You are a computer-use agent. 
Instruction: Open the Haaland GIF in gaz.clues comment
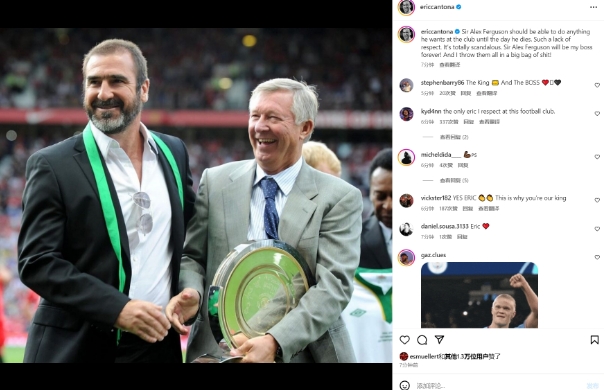point(479,295)
